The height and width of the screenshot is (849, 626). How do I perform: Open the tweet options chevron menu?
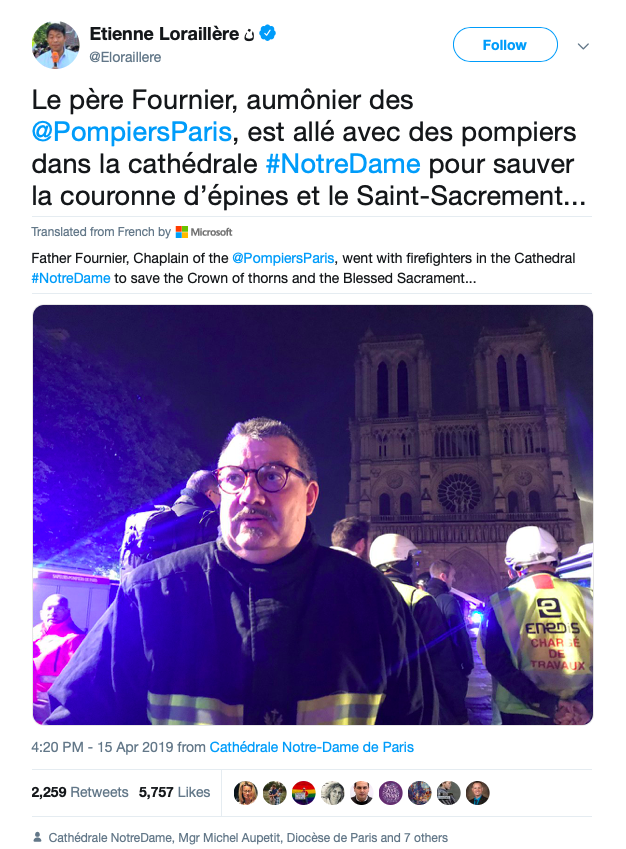click(583, 46)
